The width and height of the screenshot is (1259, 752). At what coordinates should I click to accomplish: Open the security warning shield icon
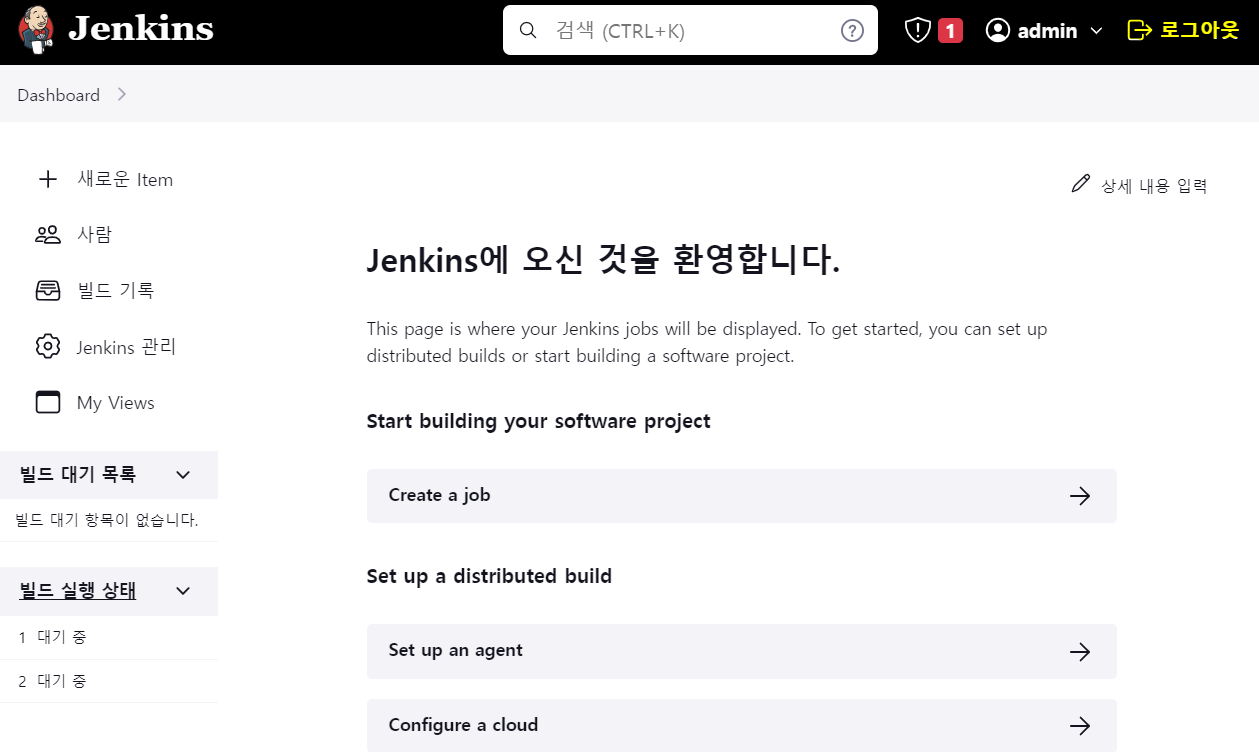917,30
